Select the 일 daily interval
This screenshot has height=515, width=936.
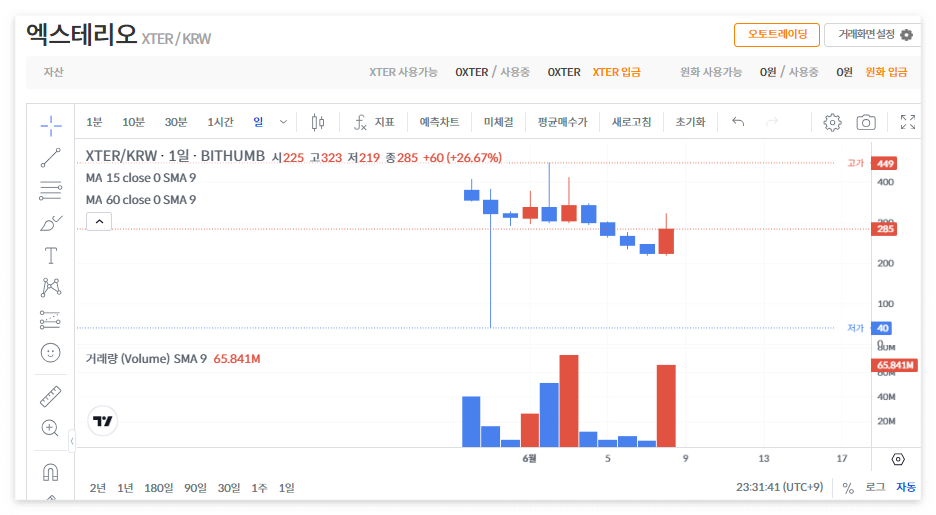pos(258,122)
